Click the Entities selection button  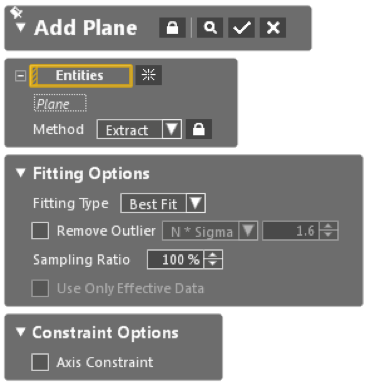[x=81, y=76]
